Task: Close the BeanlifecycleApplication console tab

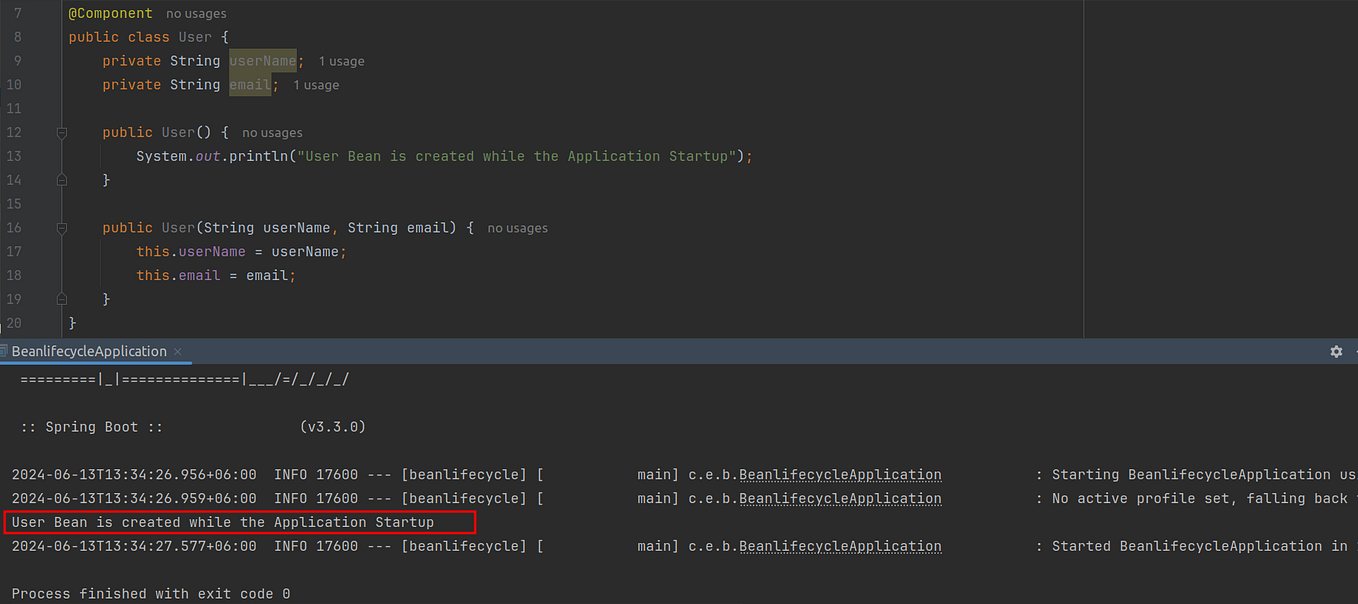Action: click(177, 351)
